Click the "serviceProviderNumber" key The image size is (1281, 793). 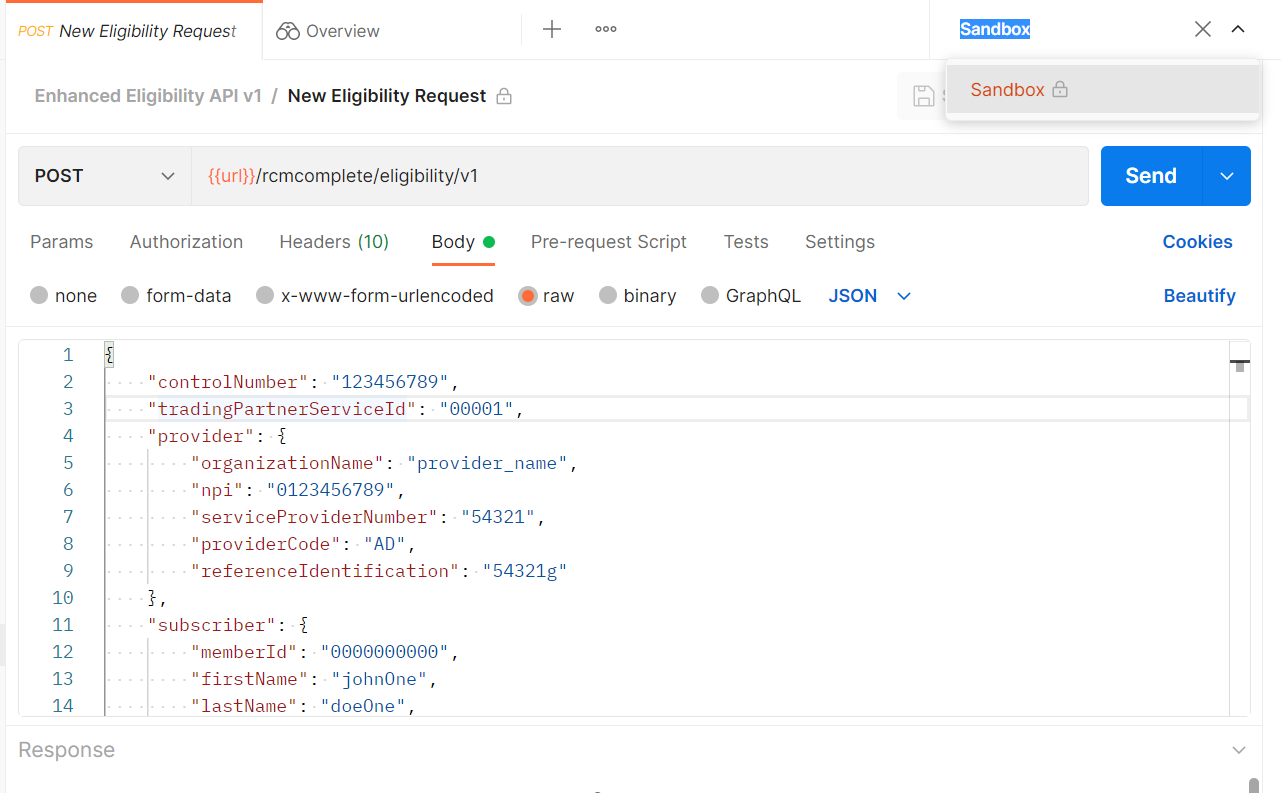click(315, 517)
